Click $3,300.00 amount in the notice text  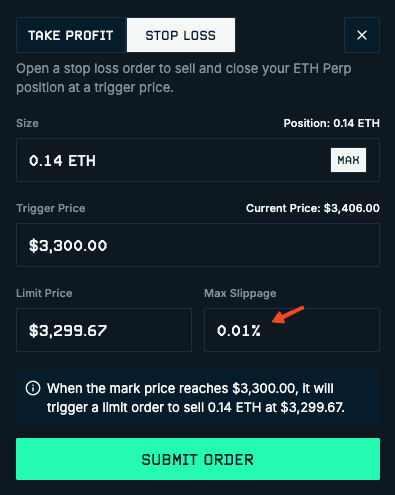click(x=263, y=388)
